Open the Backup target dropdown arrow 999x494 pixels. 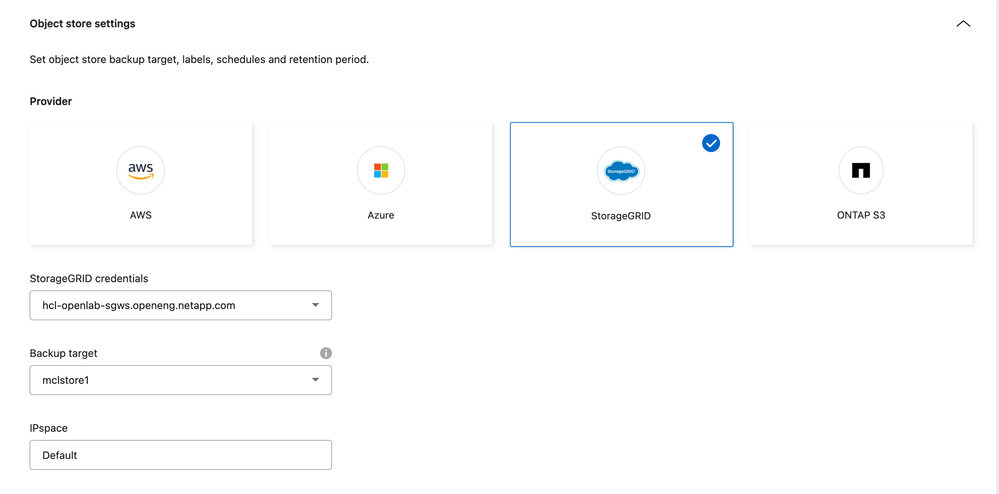[x=315, y=380]
